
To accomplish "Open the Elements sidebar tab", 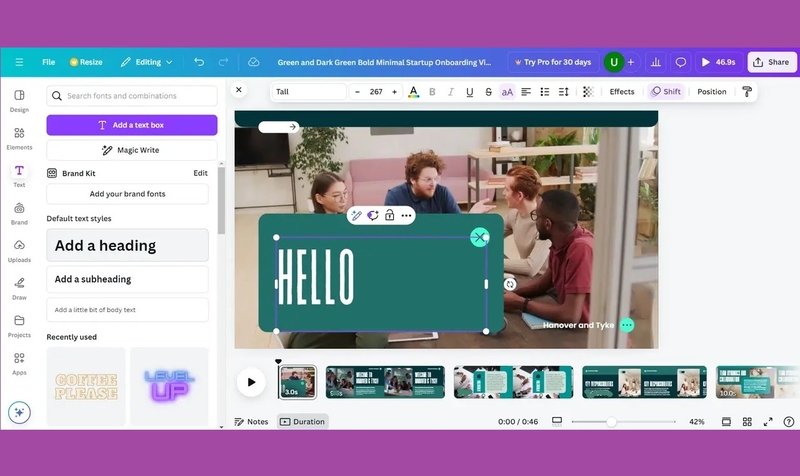I will click(19, 138).
